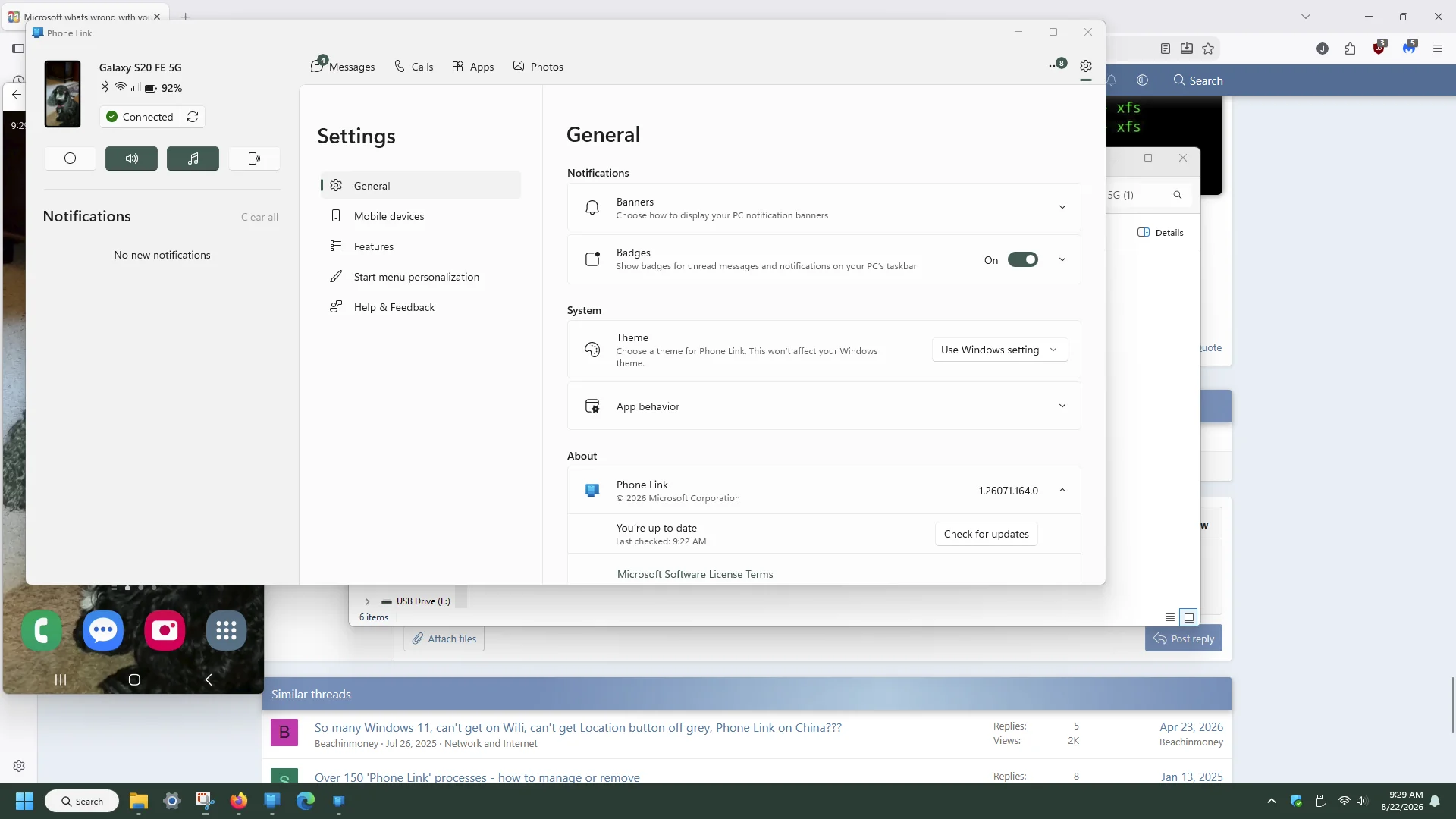Open the Samsung Messages app on phone screen
This screenshot has width=1456, height=819.
click(x=103, y=630)
